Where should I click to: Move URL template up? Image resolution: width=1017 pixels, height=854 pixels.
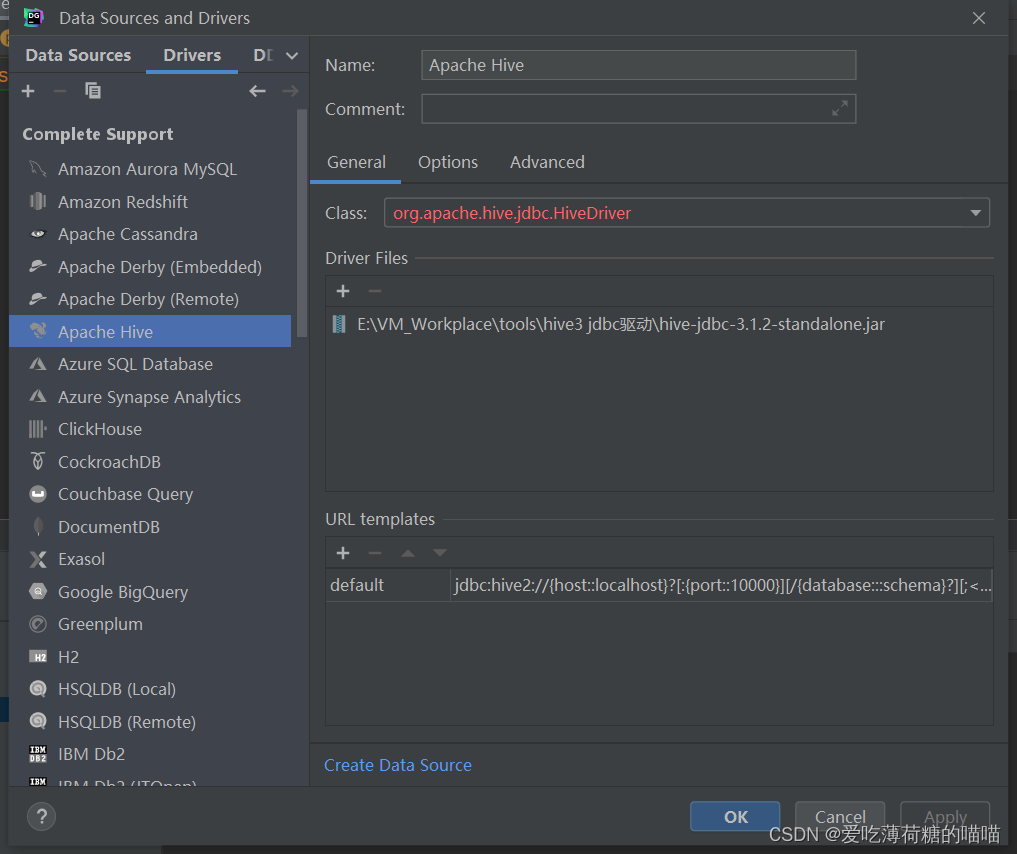click(x=407, y=553)
